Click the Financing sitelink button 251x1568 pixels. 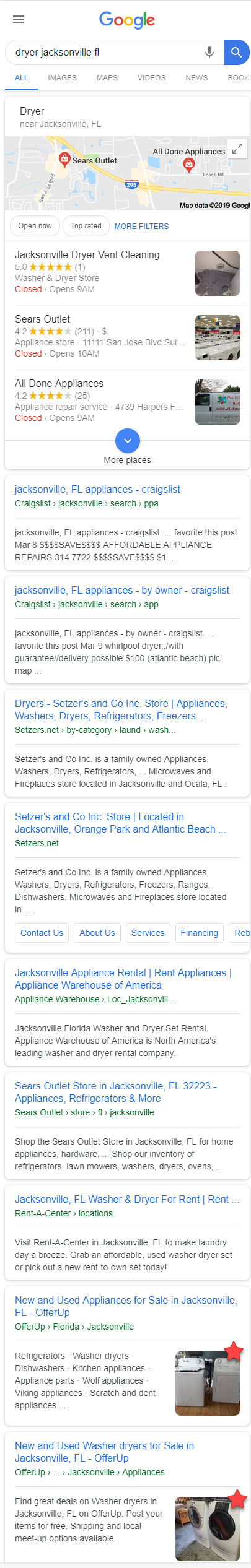click(200, 933)
